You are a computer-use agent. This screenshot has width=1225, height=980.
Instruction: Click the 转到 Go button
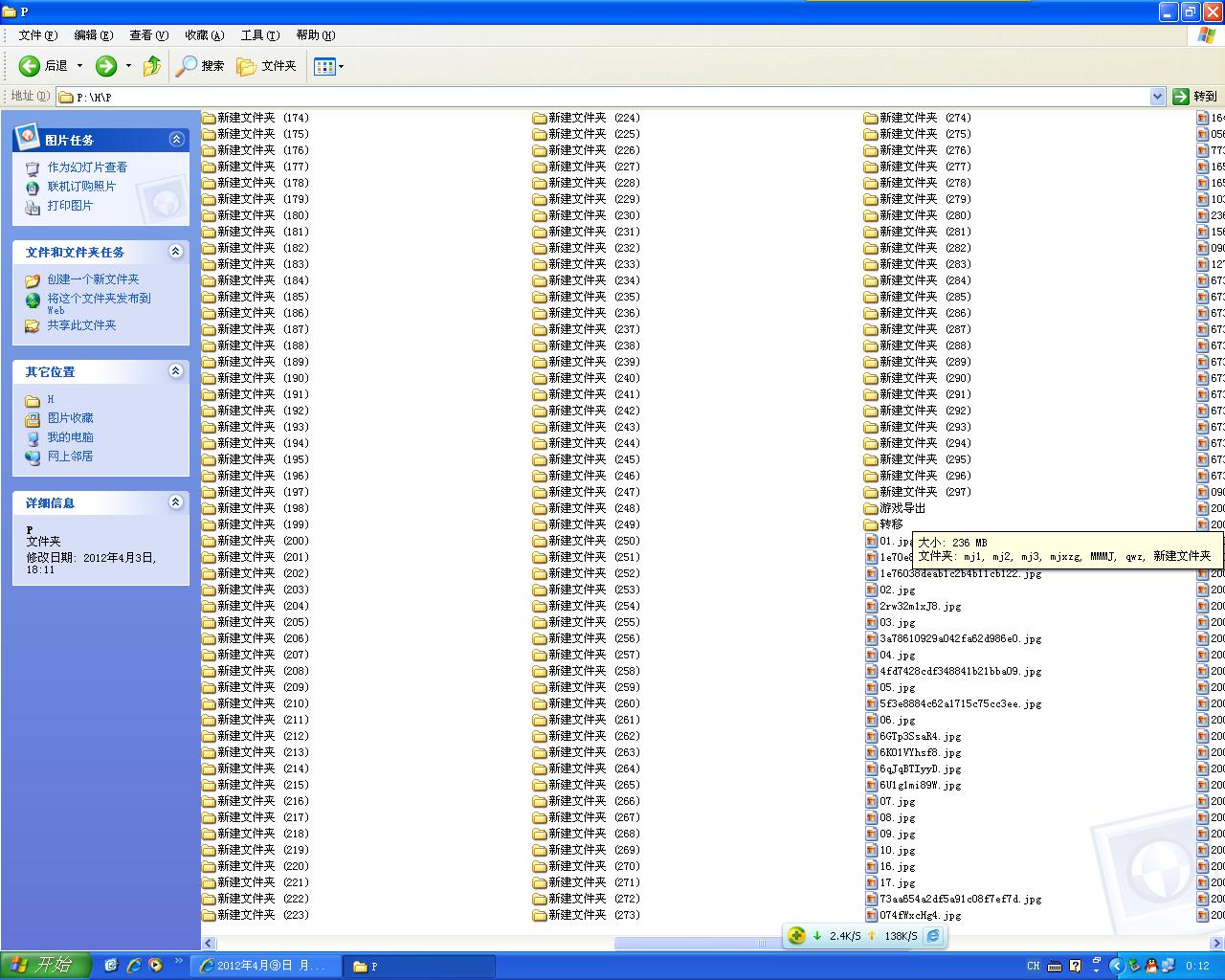pyautogui.click(x=1194, y=97)
